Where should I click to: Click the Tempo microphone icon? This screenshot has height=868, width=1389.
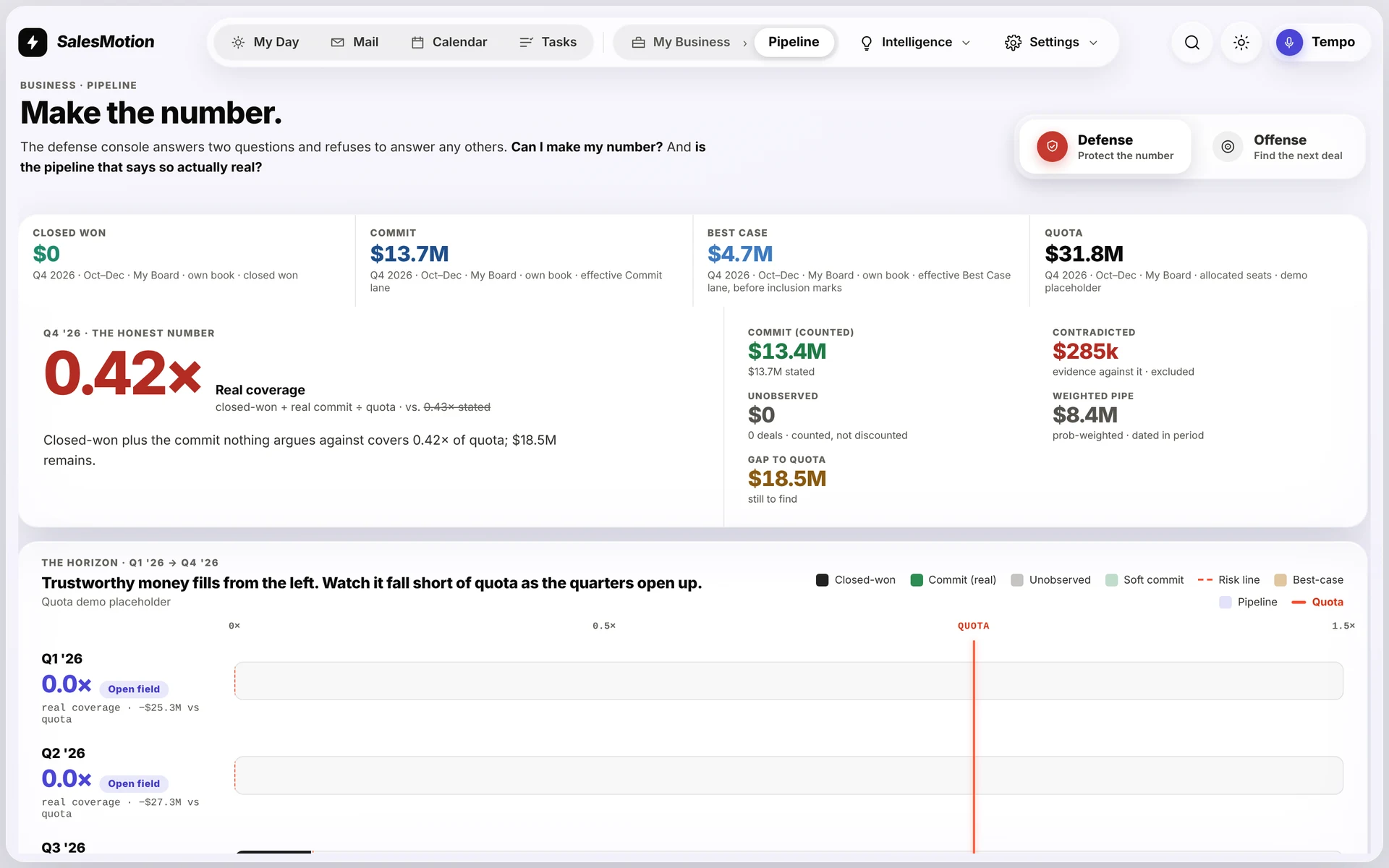(x=1289, y=42)
